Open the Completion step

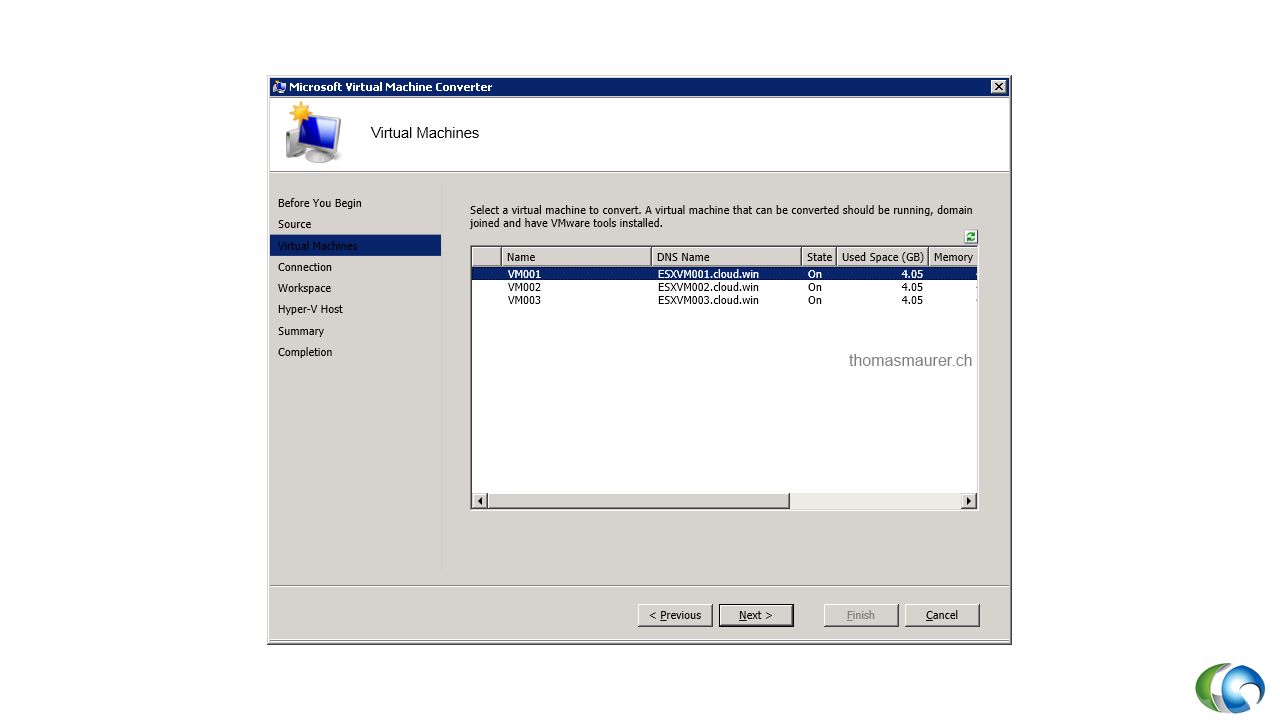[305, 352]
